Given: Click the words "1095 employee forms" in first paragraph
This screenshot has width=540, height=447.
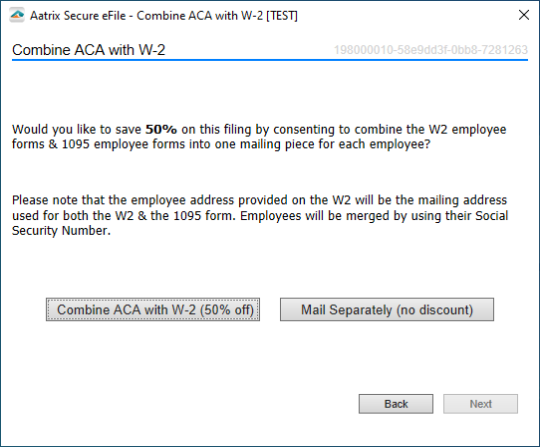Looking at the screenshot, I should 122,144.
